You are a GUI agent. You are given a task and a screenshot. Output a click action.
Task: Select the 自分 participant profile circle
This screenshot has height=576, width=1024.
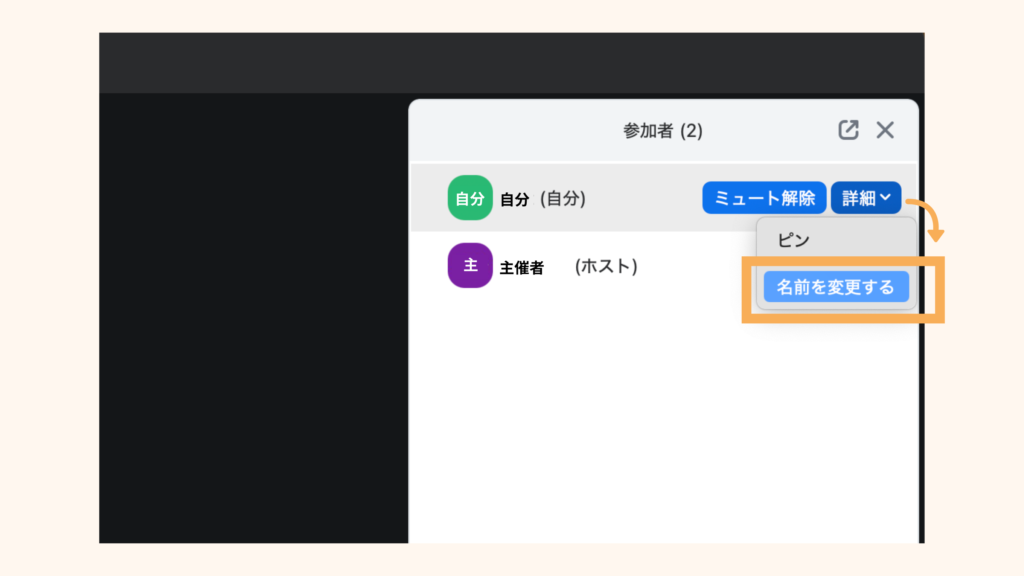tap(470, 197)
